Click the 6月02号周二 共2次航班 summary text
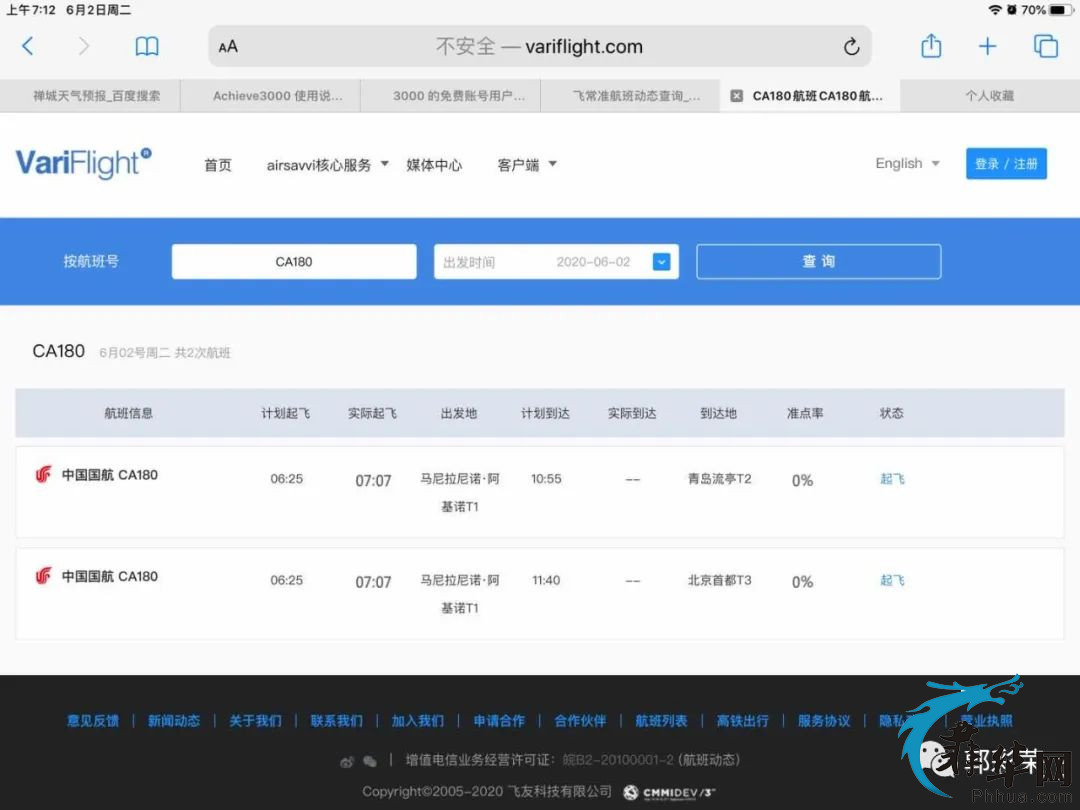This screenshot has height=810, width=1080. [x=165, y=353]
